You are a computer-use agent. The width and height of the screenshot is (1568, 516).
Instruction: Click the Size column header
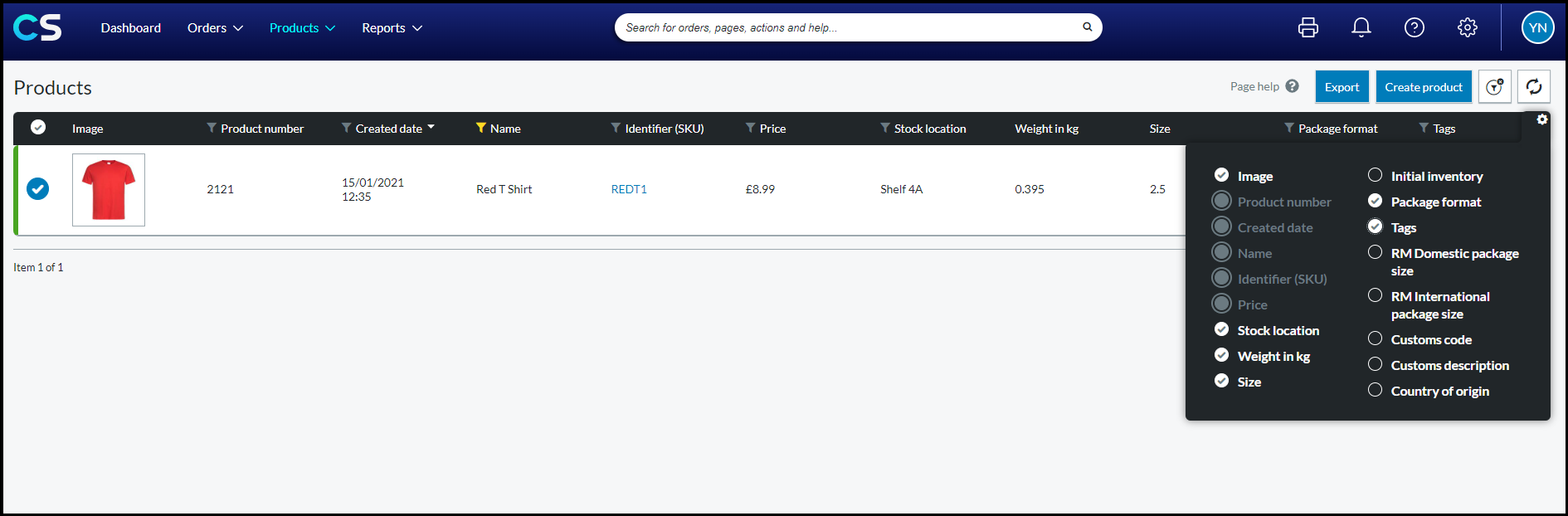pyautogui.click(x=1160, y=129)
